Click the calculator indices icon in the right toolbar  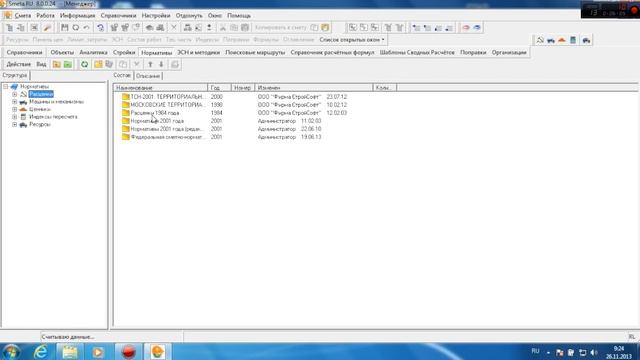pyautogui.click(x=573, y=40)
